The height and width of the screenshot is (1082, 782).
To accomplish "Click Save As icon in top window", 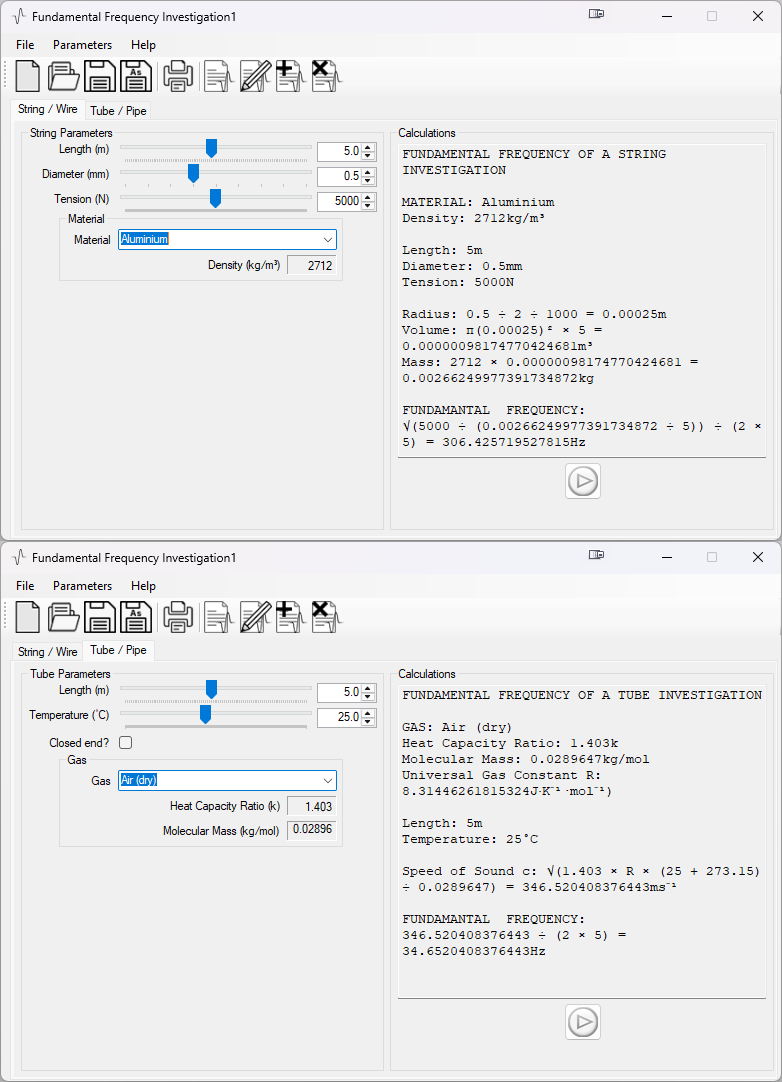I will 136,76.
